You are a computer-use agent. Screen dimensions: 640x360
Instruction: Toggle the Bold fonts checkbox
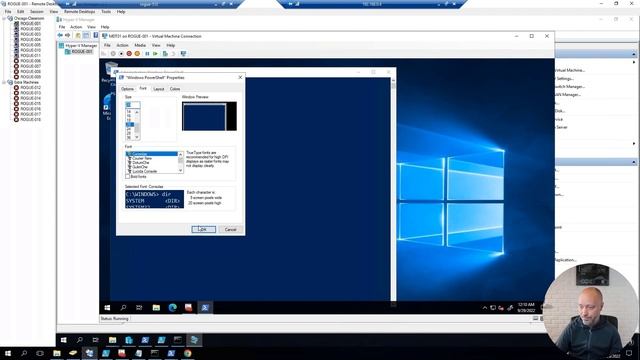tap(128, 177)
